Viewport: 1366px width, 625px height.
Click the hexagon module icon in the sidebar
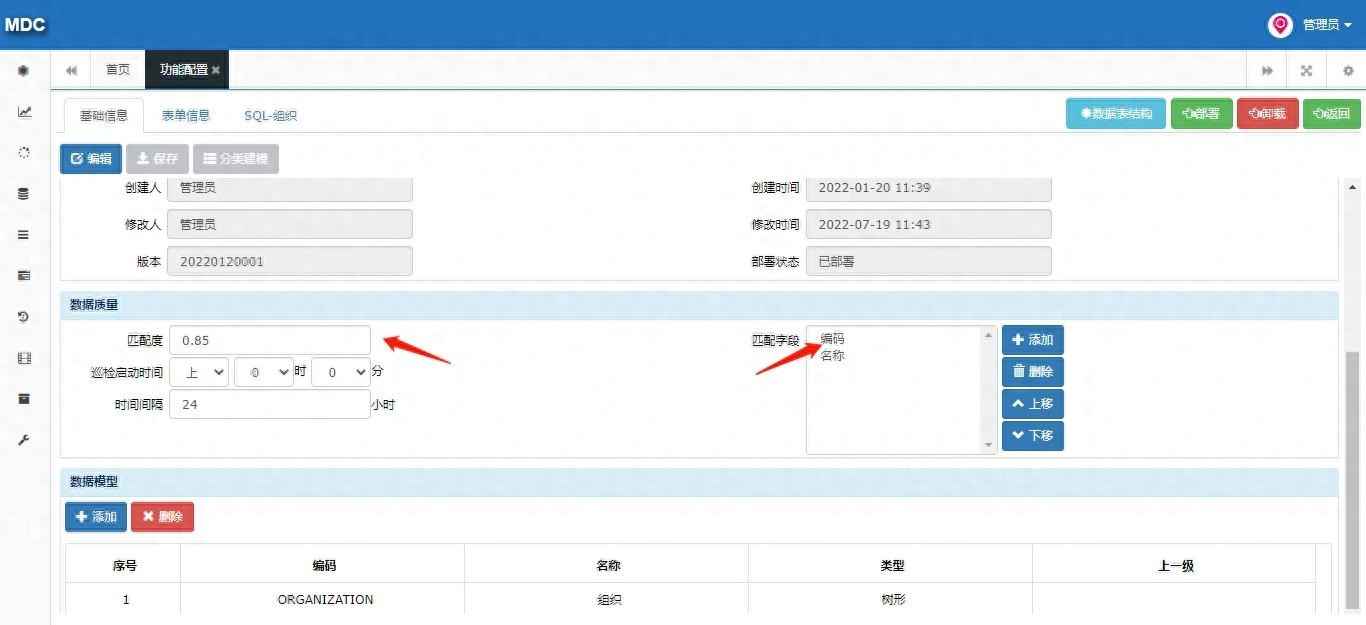click(x=24, y=71)
